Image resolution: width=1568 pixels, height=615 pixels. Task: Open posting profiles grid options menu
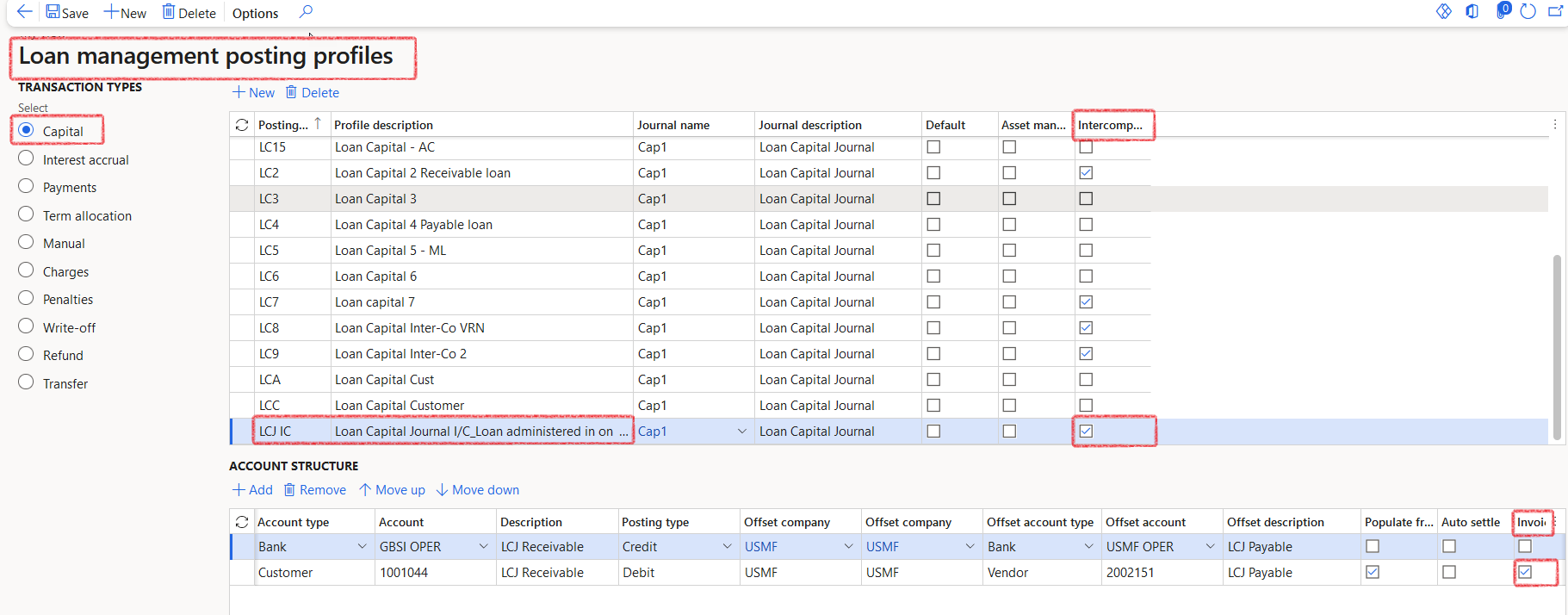[x=1555, y=124]
